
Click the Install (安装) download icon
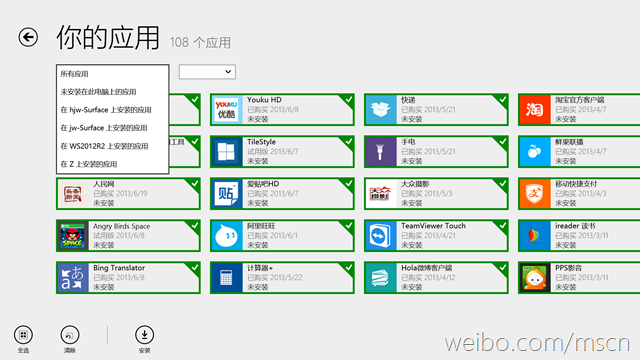144,335
